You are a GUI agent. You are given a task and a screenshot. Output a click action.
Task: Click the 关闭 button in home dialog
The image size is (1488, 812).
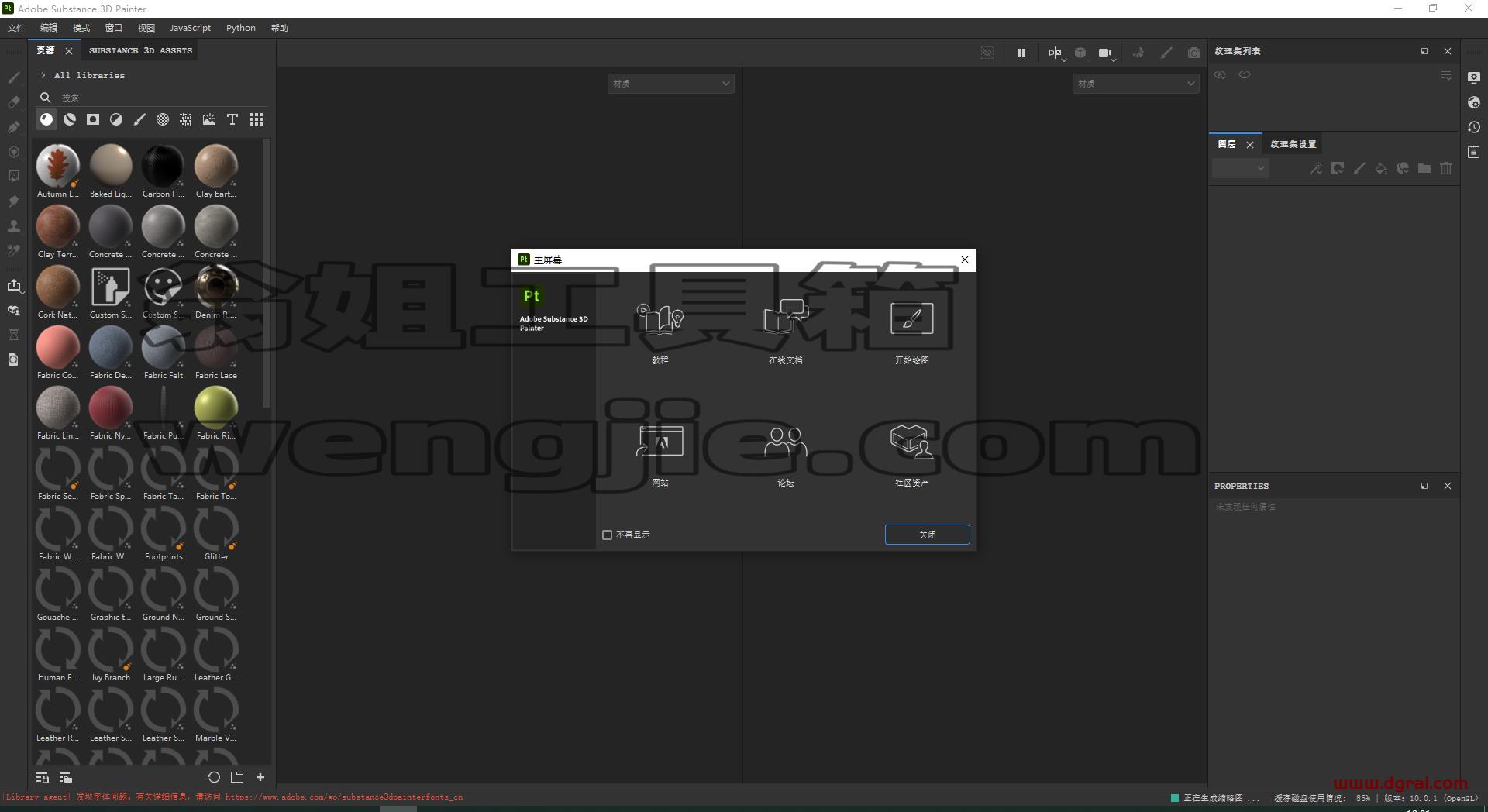[x=927, y=535]
